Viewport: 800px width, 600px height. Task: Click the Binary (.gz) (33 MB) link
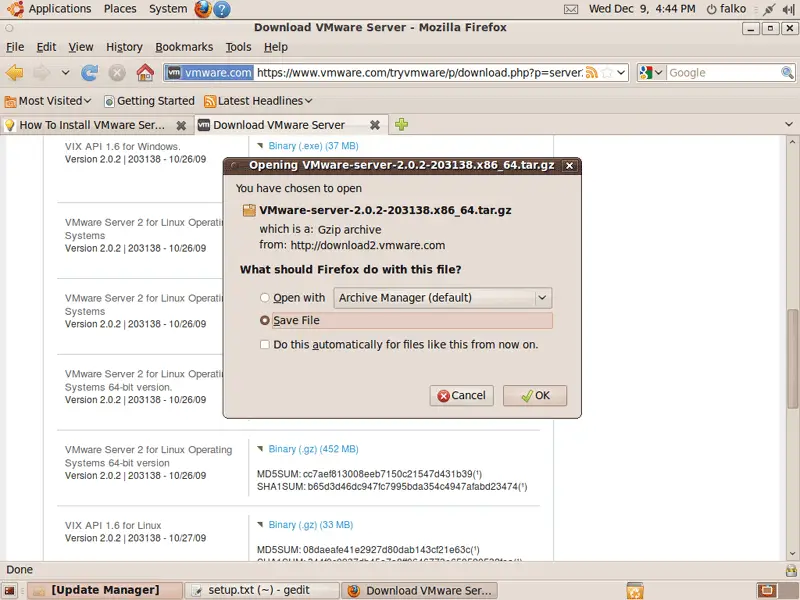(x=311, y=524)
